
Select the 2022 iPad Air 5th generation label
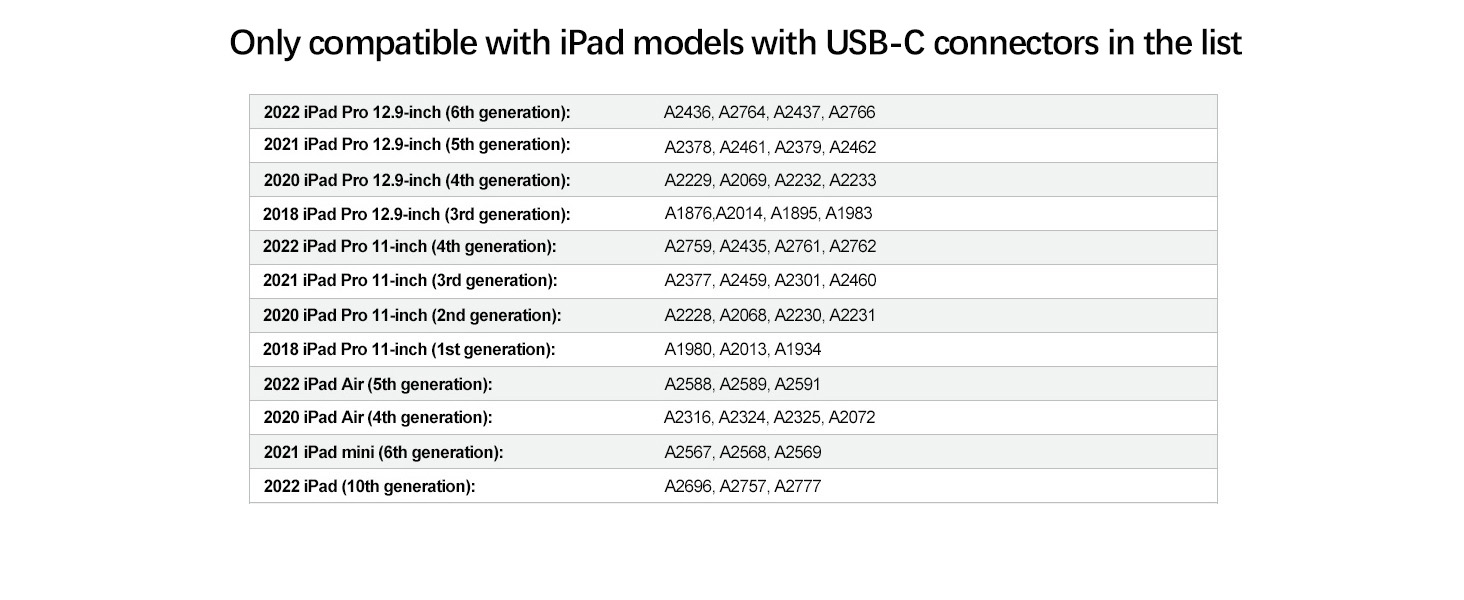tap(378, 384)
